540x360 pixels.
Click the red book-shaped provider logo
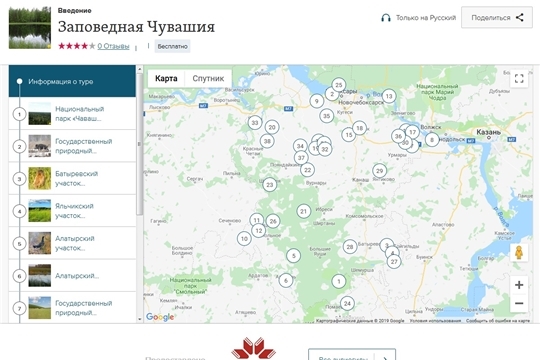point(253,349)
